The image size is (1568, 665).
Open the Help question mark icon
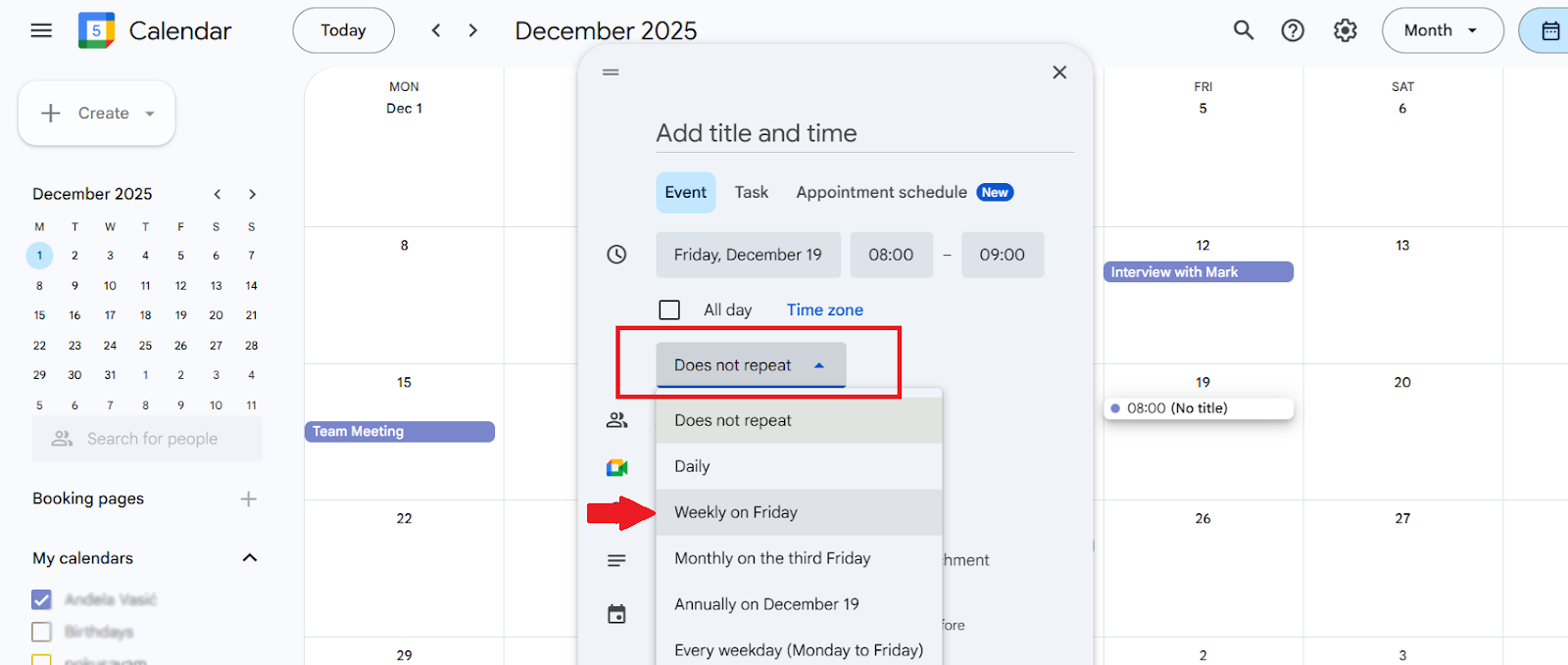1293,30
